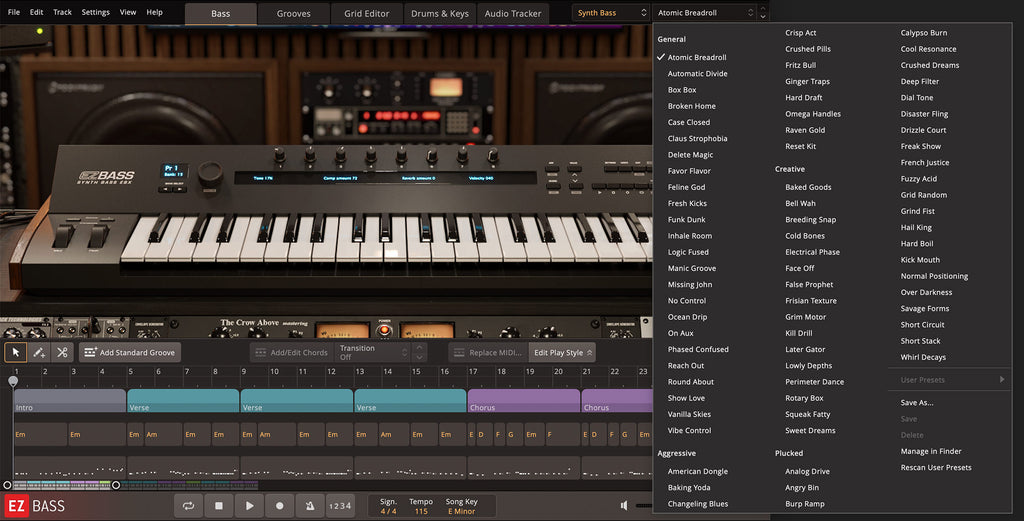The height and width of the screenshot is (521, 1024).
Task: Adjust the modulation wheel on the keyboard
Action: (98, 236)
